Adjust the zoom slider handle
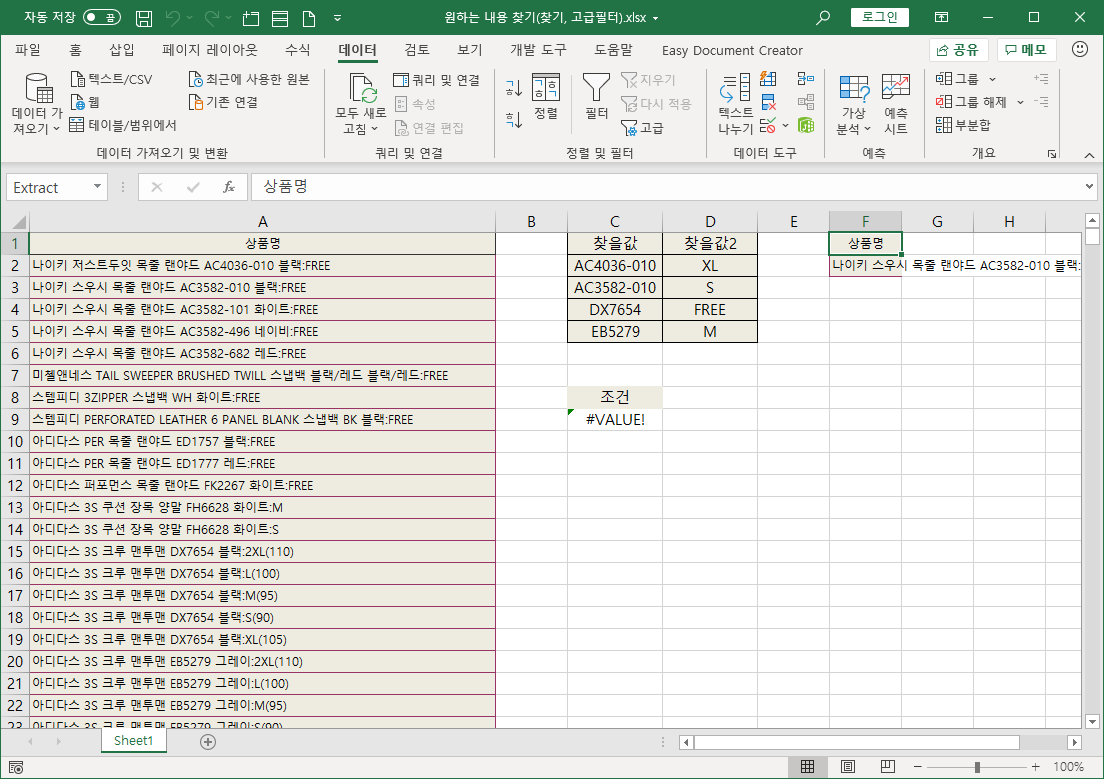This screenshot has width=1104, height=779. [x=977, y=766]
